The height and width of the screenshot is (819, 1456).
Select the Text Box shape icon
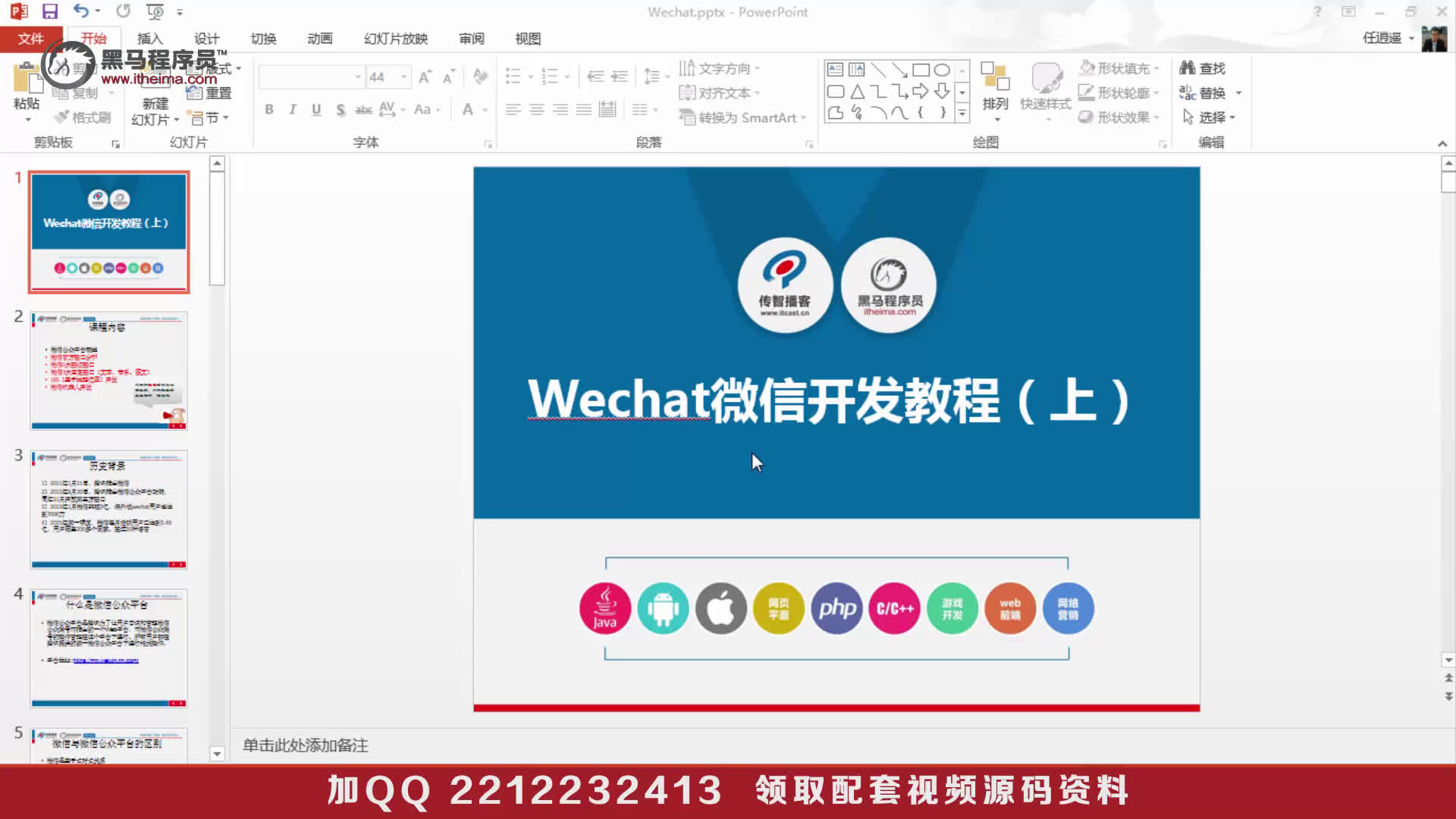(835, 70)
